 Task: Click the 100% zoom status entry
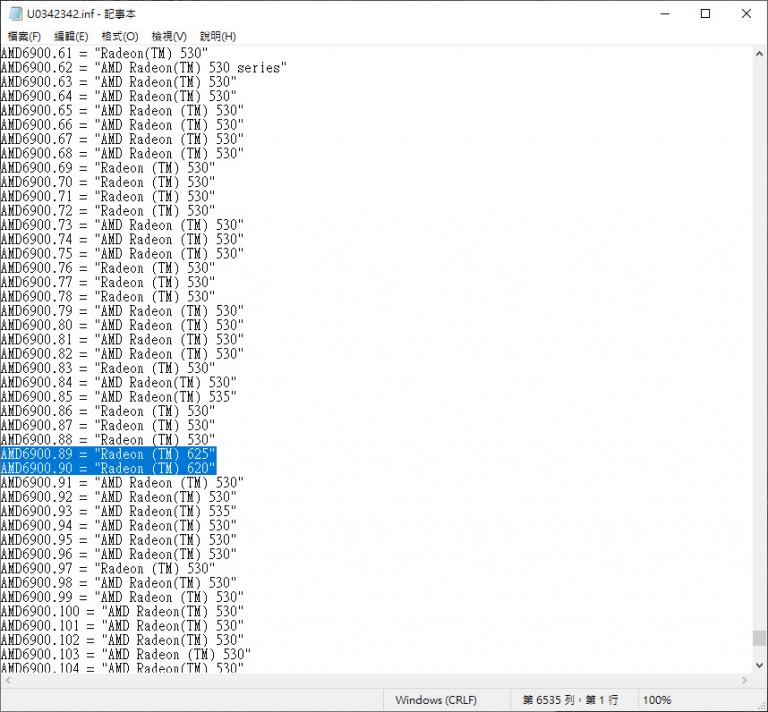[x=657, y=700]
